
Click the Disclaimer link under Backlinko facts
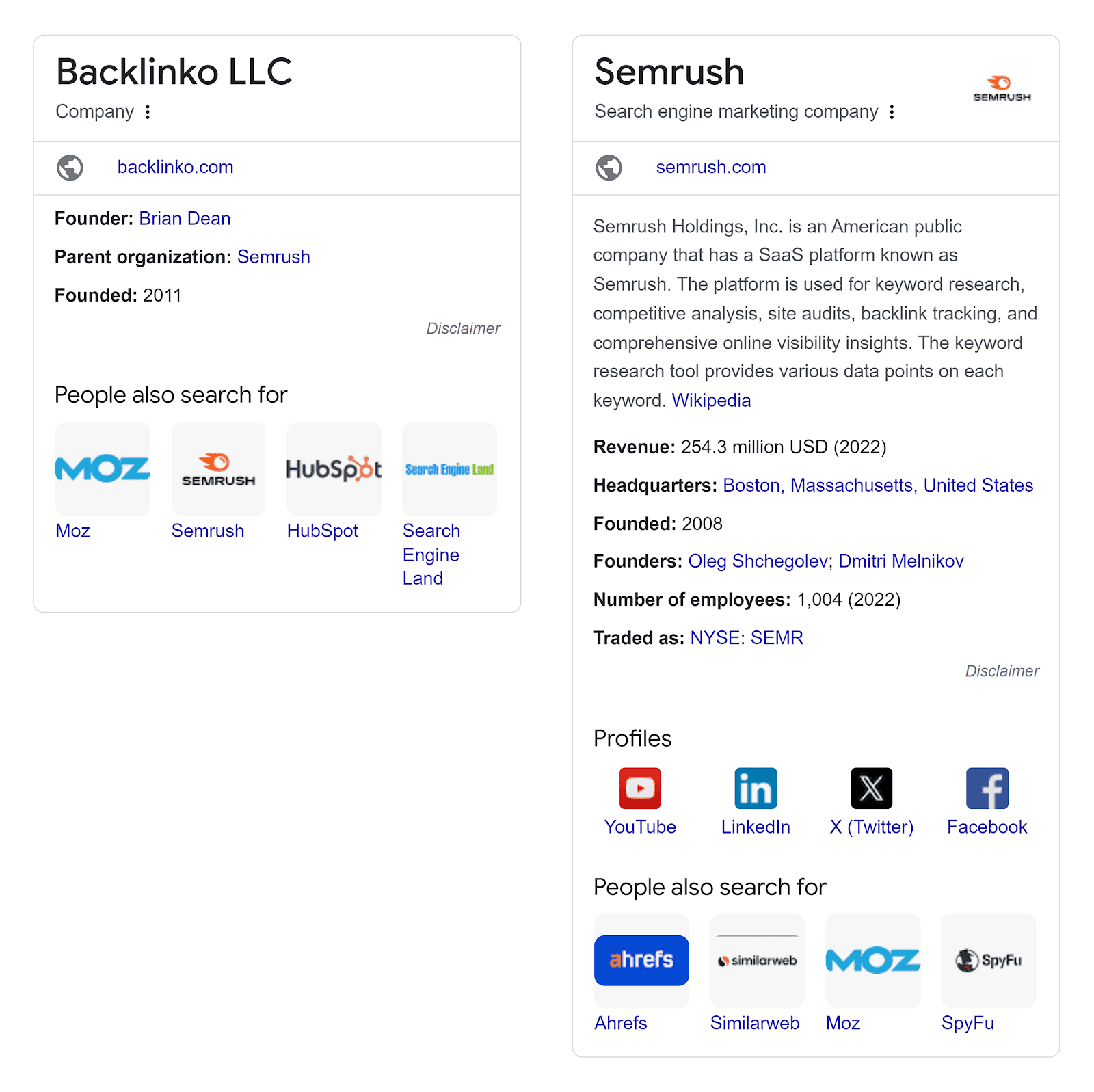coord(464,328)
